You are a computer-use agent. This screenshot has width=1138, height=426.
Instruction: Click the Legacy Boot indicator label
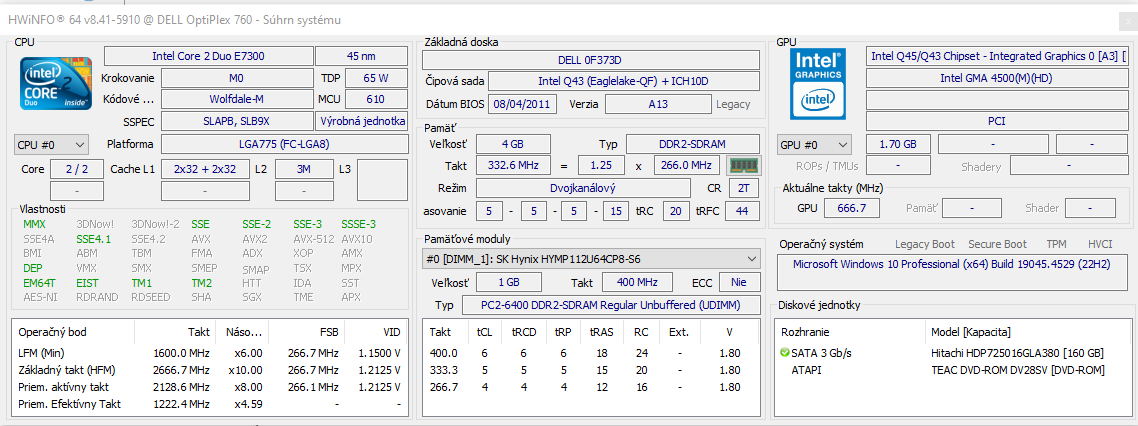click(x=925, y=244)
